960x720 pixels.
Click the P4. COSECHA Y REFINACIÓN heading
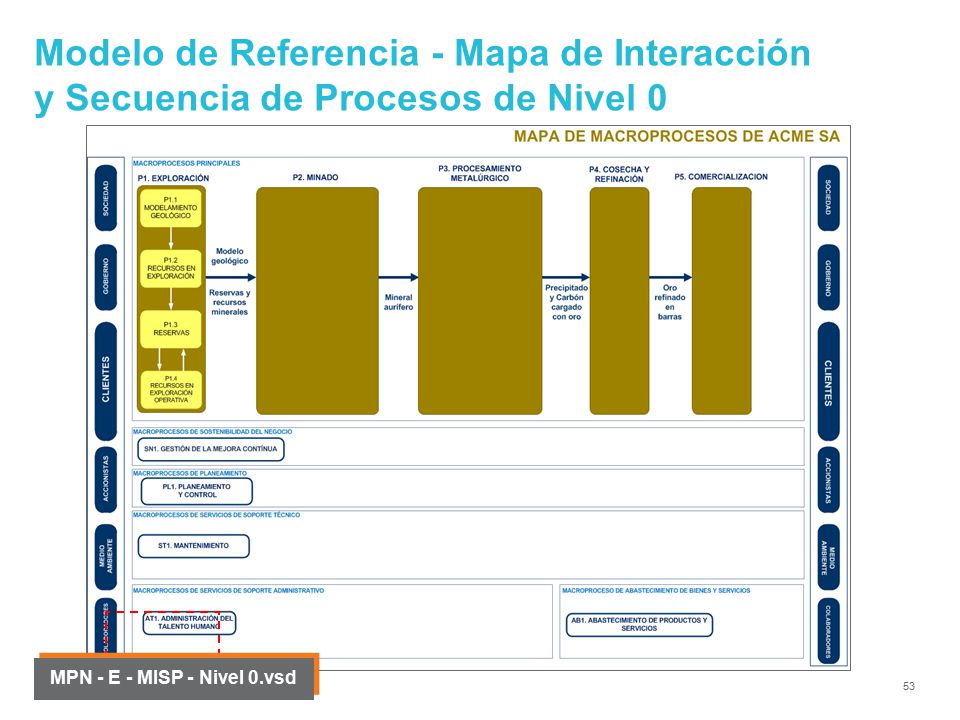(619, 174)
